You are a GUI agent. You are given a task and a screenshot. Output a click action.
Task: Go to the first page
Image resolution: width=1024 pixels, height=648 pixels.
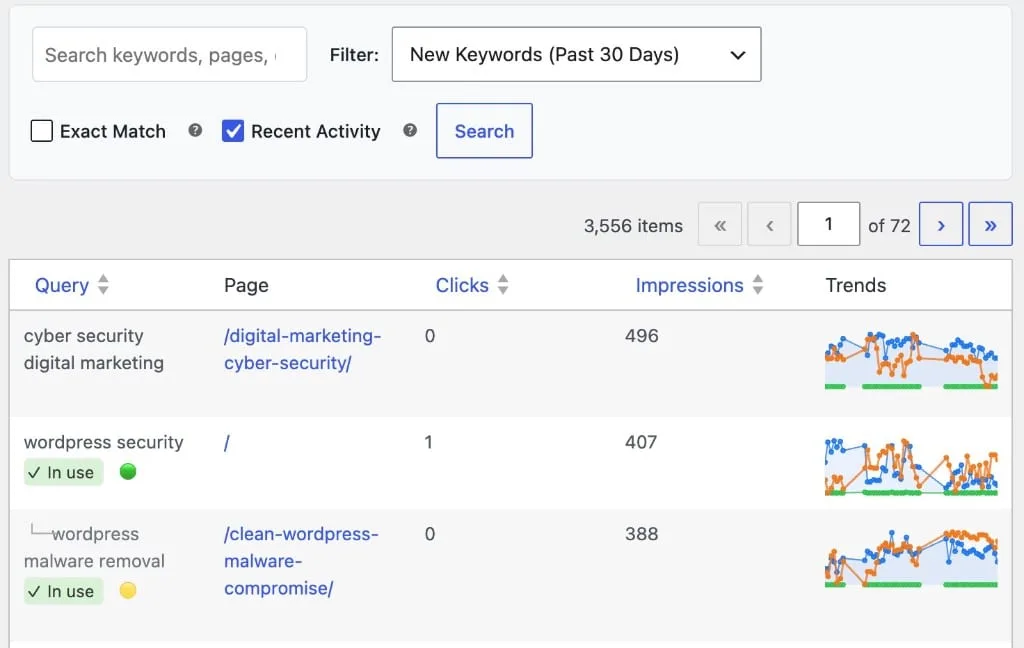click(720, 224)
